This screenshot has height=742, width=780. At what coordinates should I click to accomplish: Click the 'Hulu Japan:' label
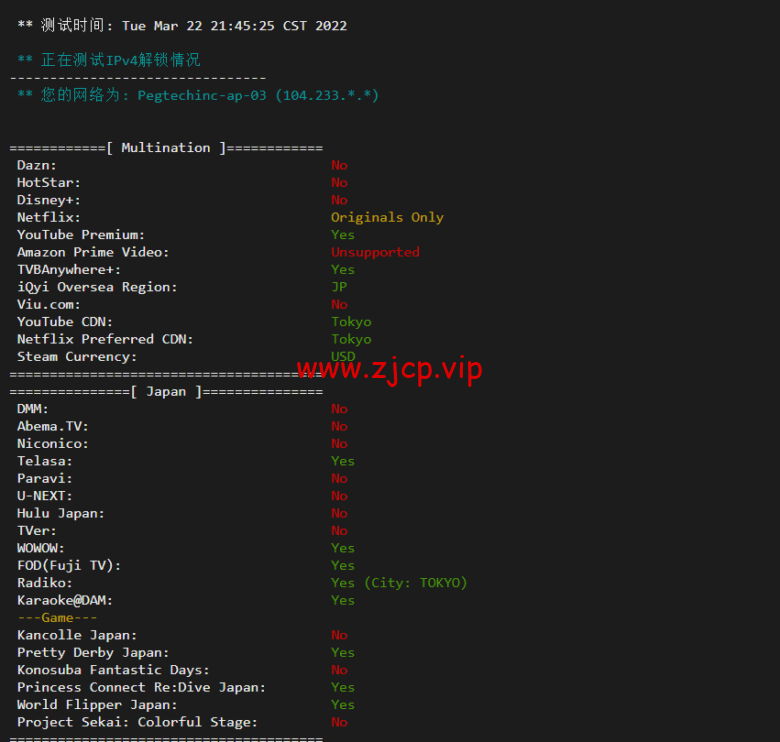click(61, 513)
